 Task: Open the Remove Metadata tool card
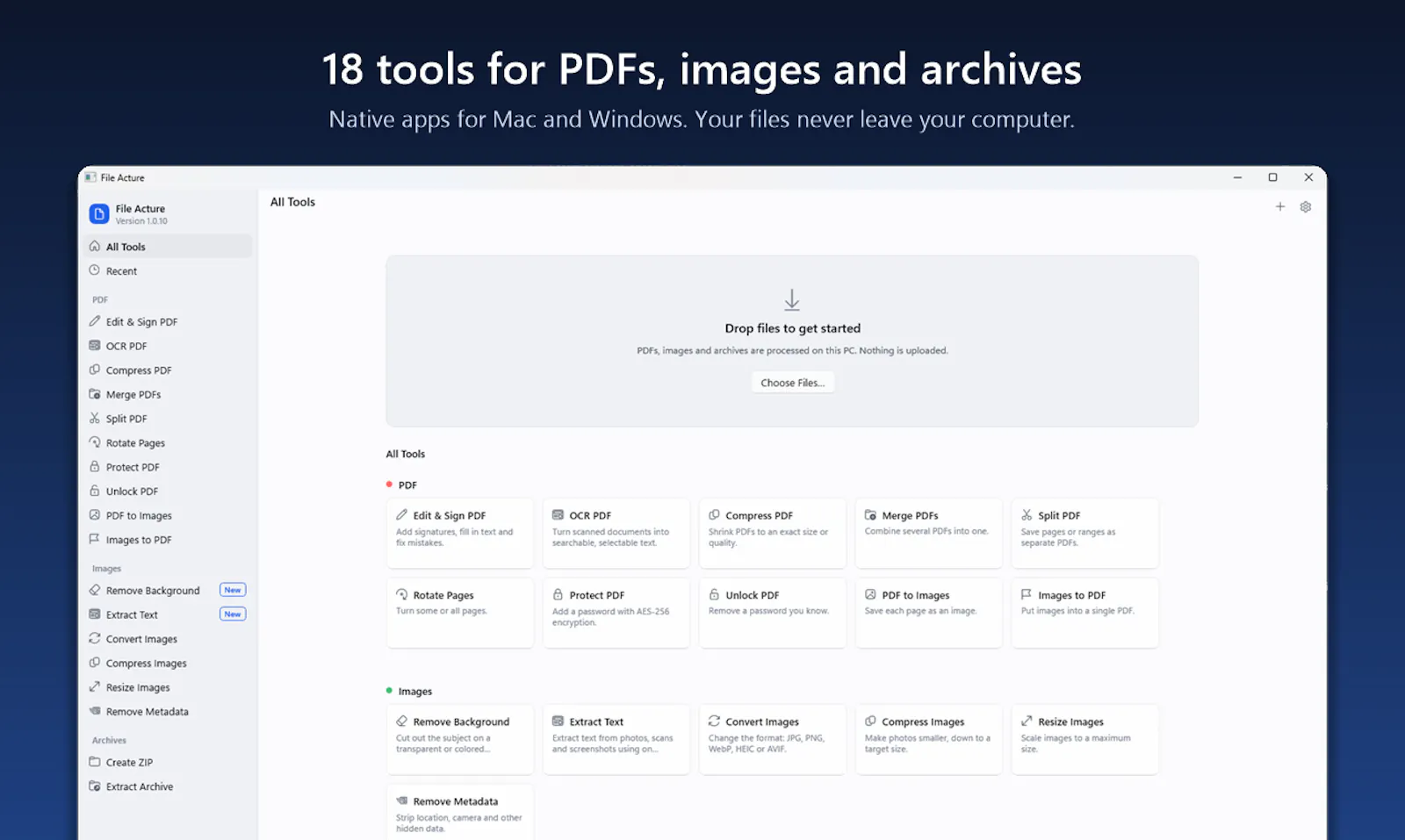(x=460, y=812)
